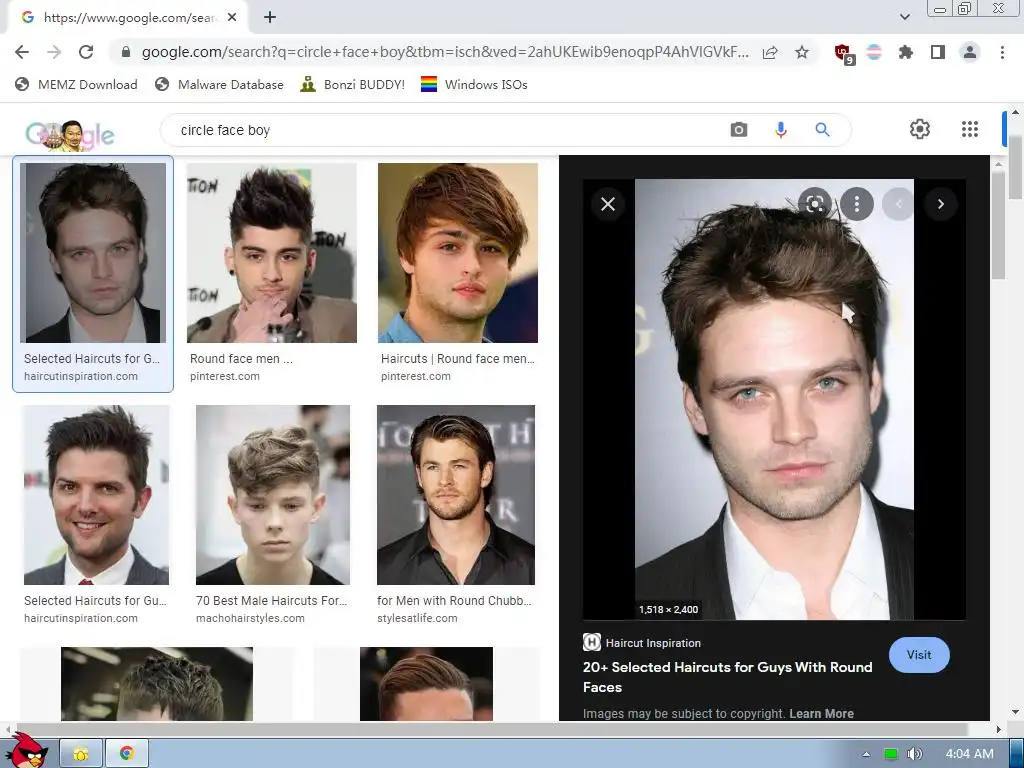The height and width of the screenshot is (768, 1024).
Task: Reload the current Google page
Action: 86,52
